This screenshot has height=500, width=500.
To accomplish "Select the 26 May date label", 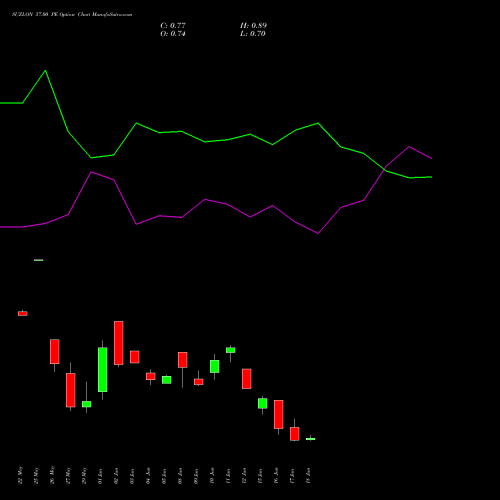I will 53,475.
